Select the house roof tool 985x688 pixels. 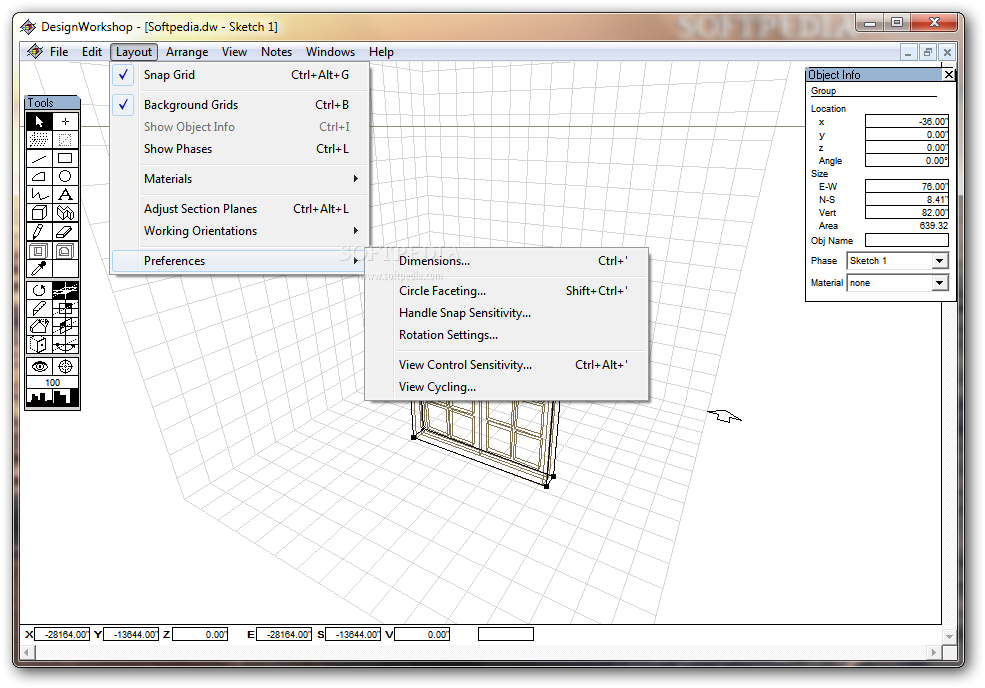[x=39, y=326]
